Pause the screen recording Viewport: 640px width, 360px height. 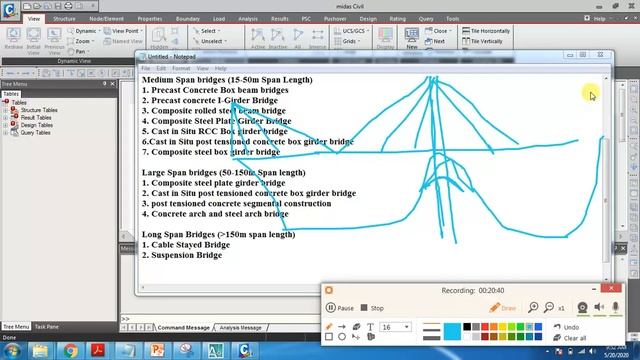(340, 308)
